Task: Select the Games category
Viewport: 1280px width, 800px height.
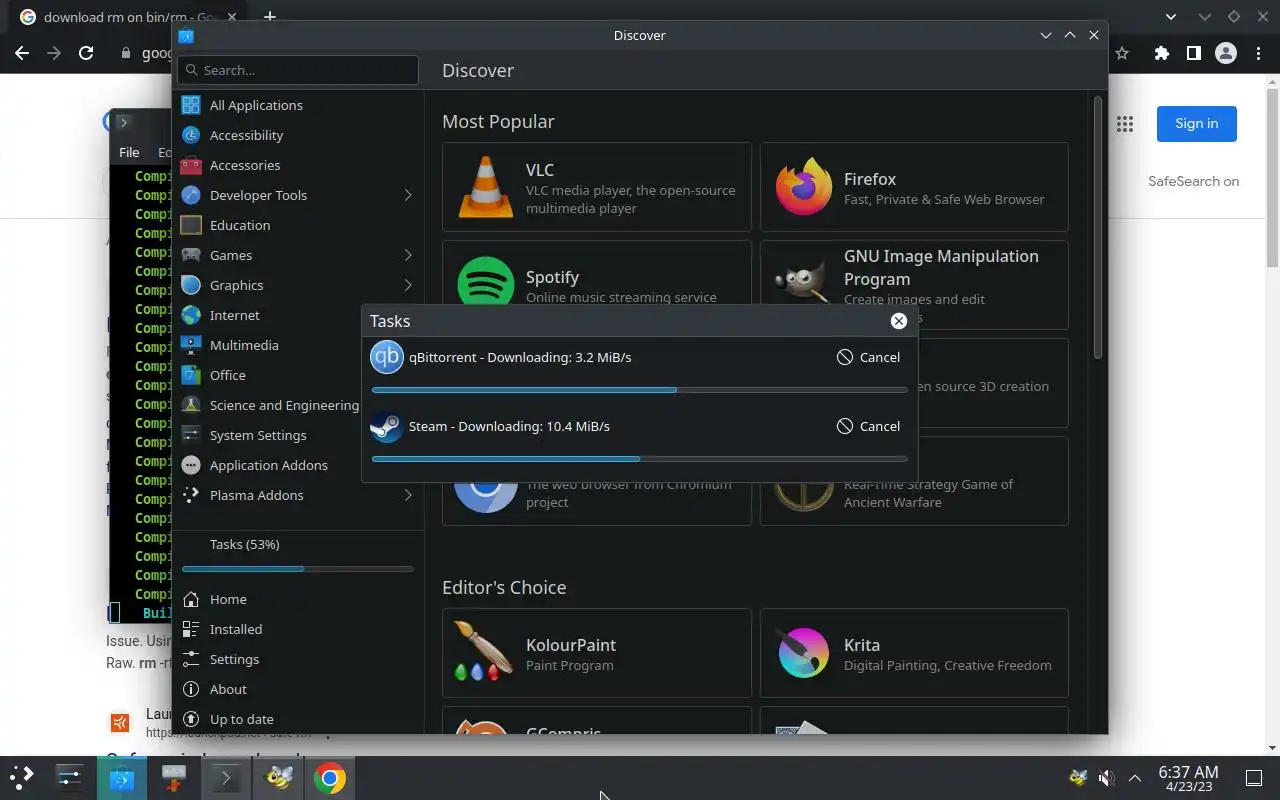Action: pyautogui.click(x=298, y=255)
